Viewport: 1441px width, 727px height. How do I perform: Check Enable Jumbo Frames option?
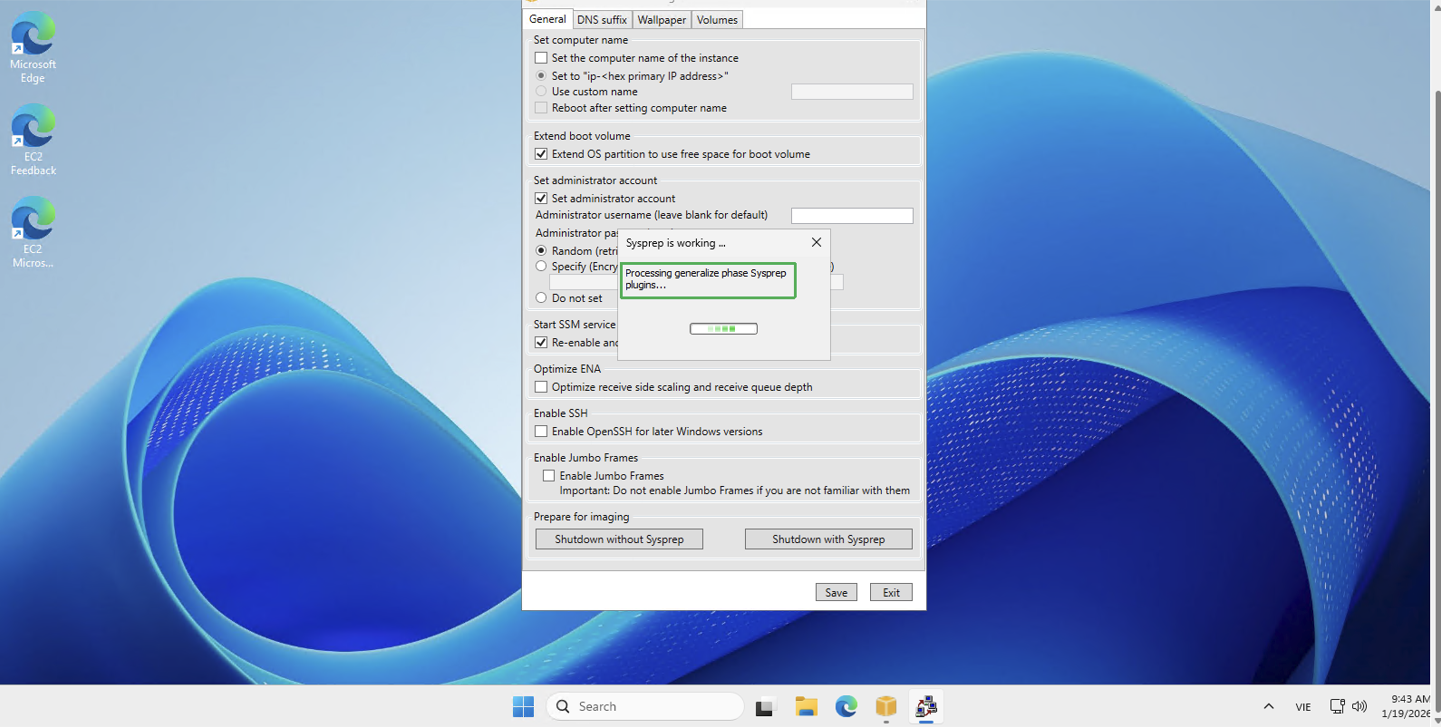(x=549, y=476)
